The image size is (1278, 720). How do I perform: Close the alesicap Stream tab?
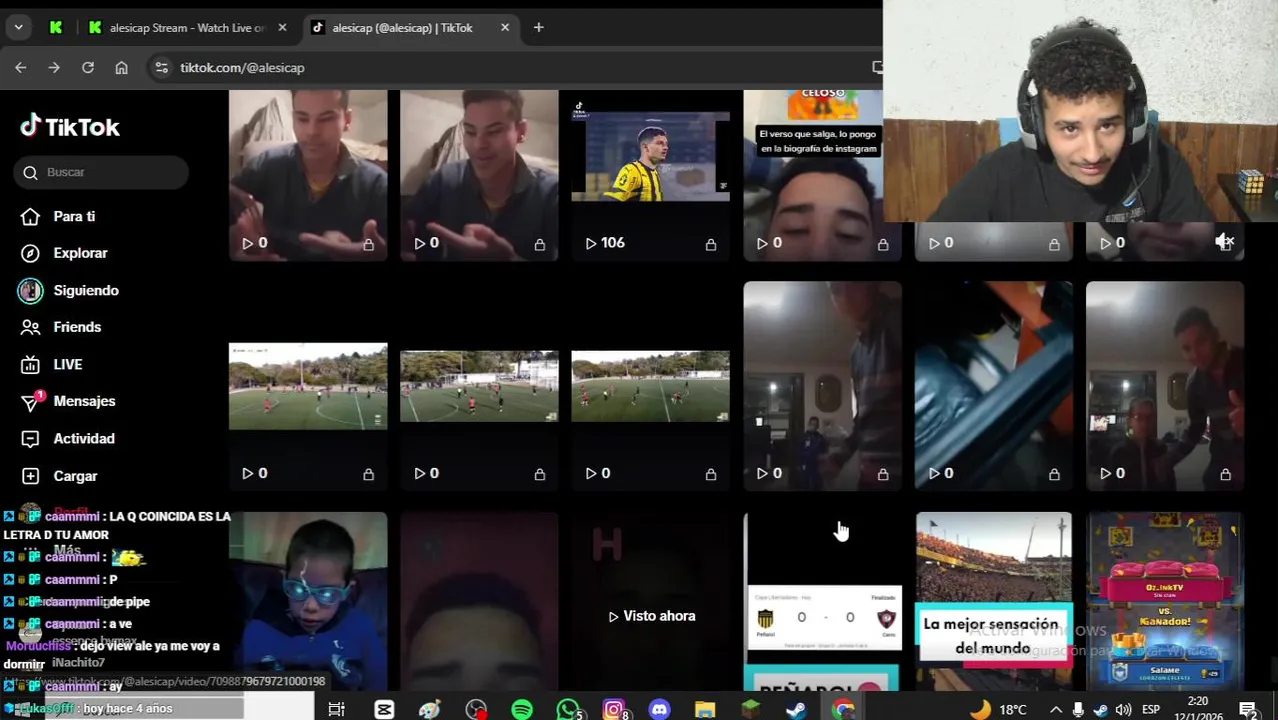[x=282, y=28]
